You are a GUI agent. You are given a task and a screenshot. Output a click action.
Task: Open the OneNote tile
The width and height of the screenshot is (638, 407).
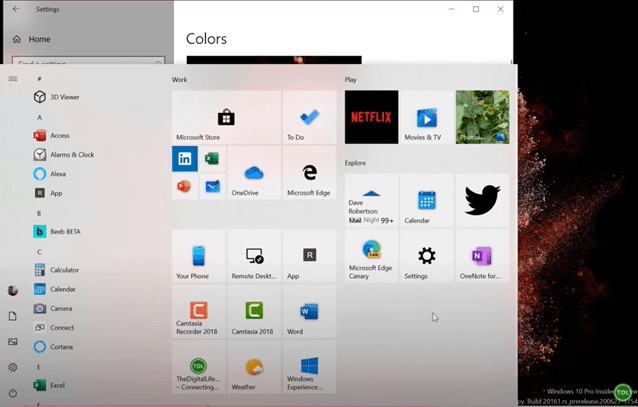tap(482, 256)
